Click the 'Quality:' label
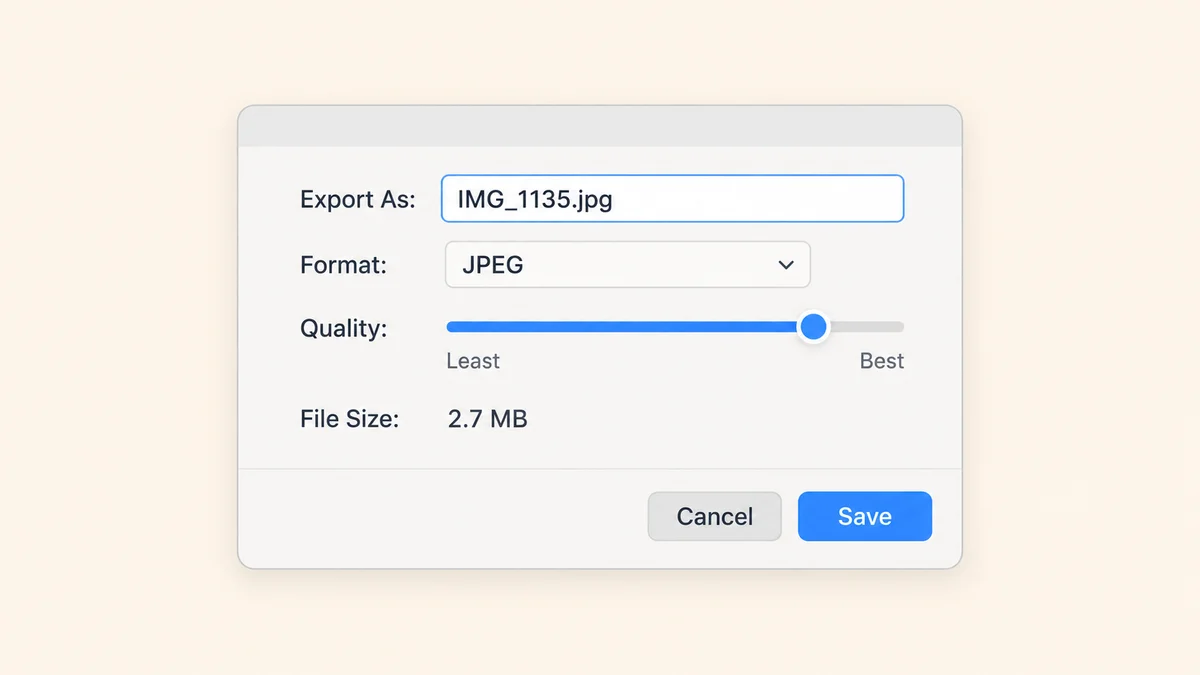This screenshot has width=1200, height=675. [x=343, y=328]
